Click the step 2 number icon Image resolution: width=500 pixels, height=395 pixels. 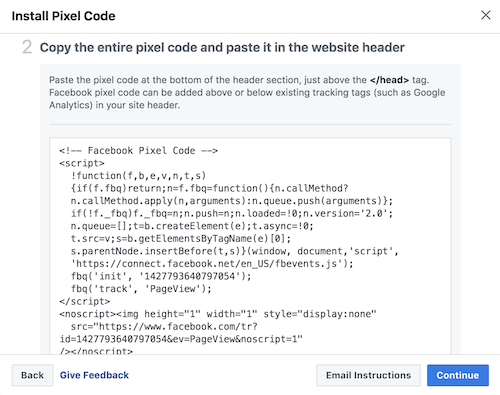pos(27,47)
